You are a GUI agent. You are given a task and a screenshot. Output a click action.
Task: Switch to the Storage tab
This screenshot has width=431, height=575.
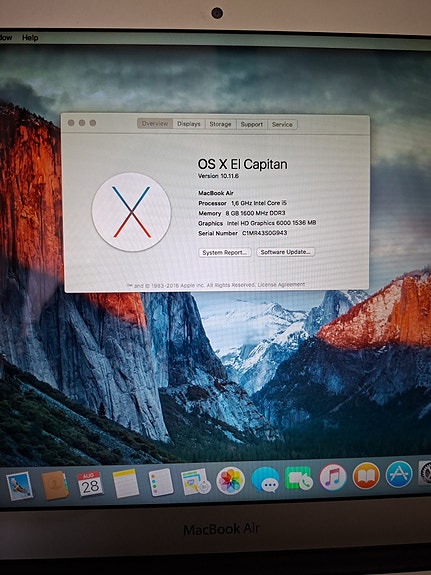(x=220, y=124)
